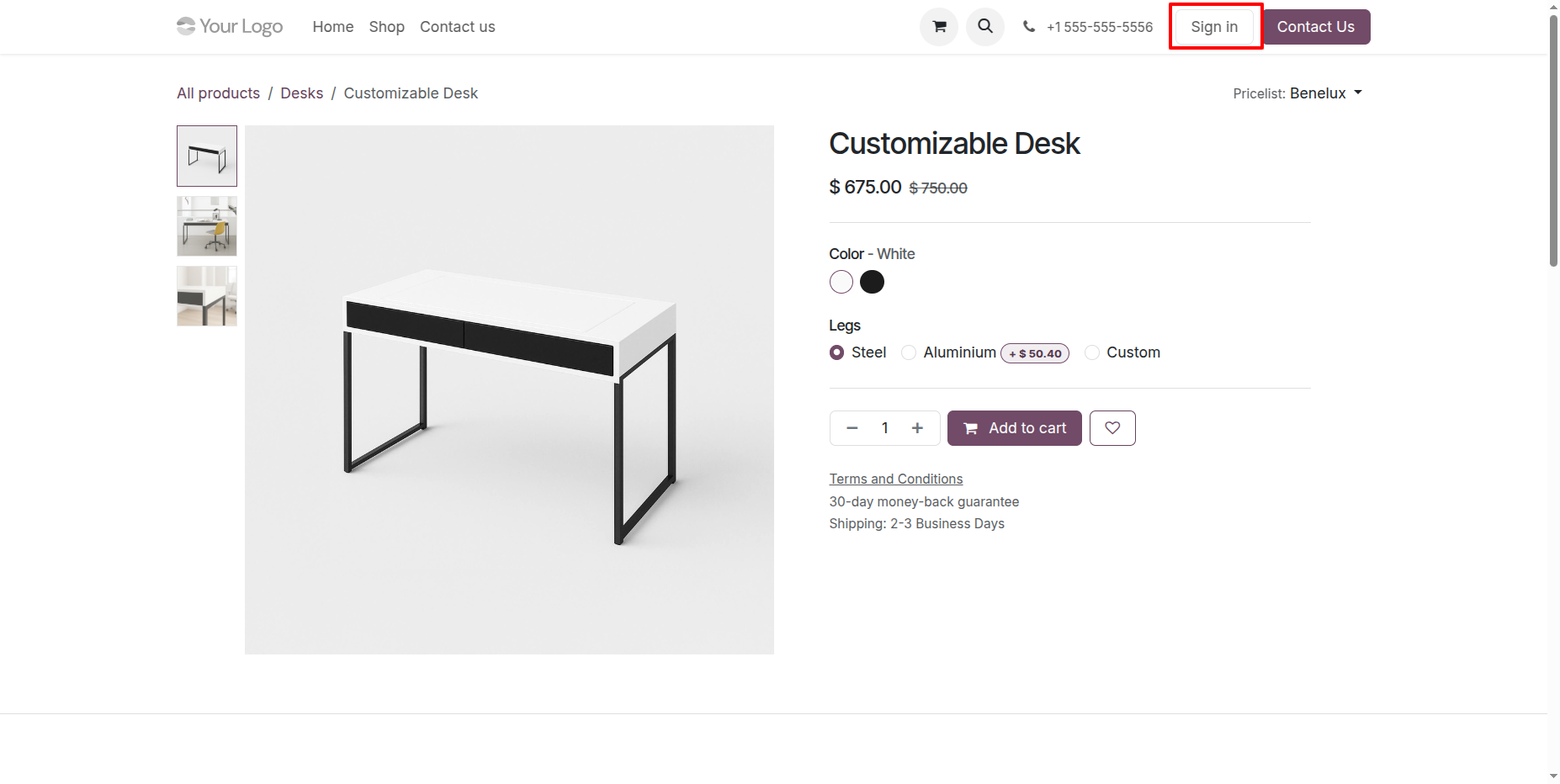
Task: Click the Add to cart button
Action: 1015,428
